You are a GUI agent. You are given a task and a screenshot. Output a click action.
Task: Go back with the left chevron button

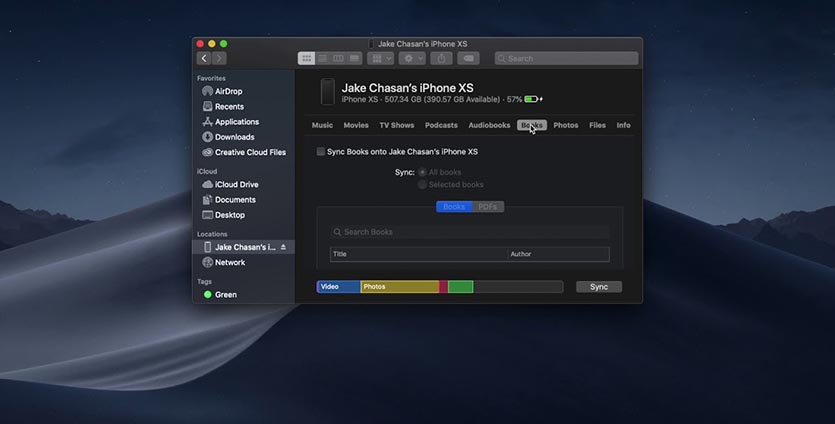tap(204, 58)
